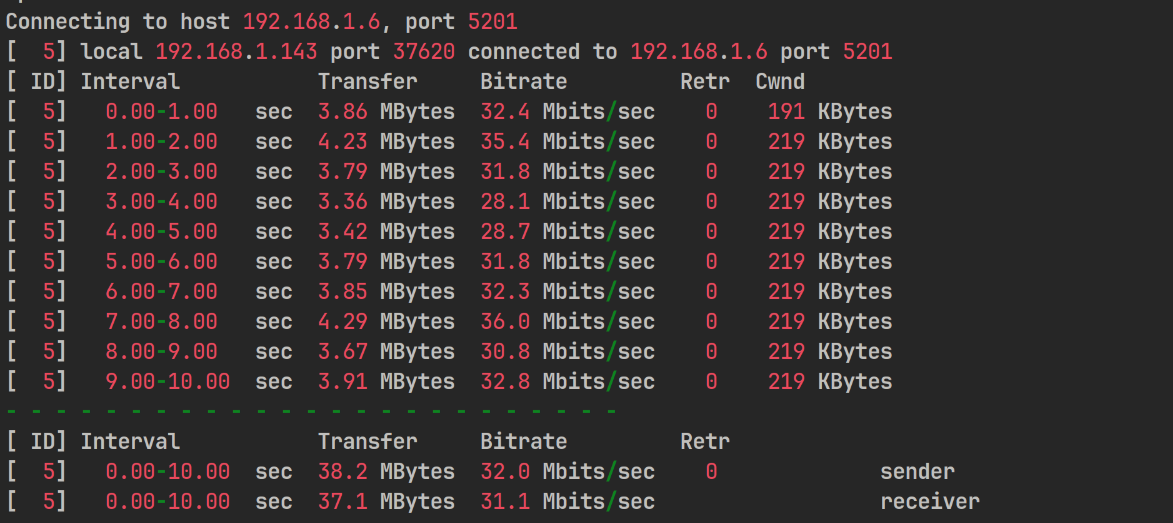The image size is (1173, 523).
Task: Click the 30.8 Mbits/sec bitrate
Action: [x=568, y=351]
